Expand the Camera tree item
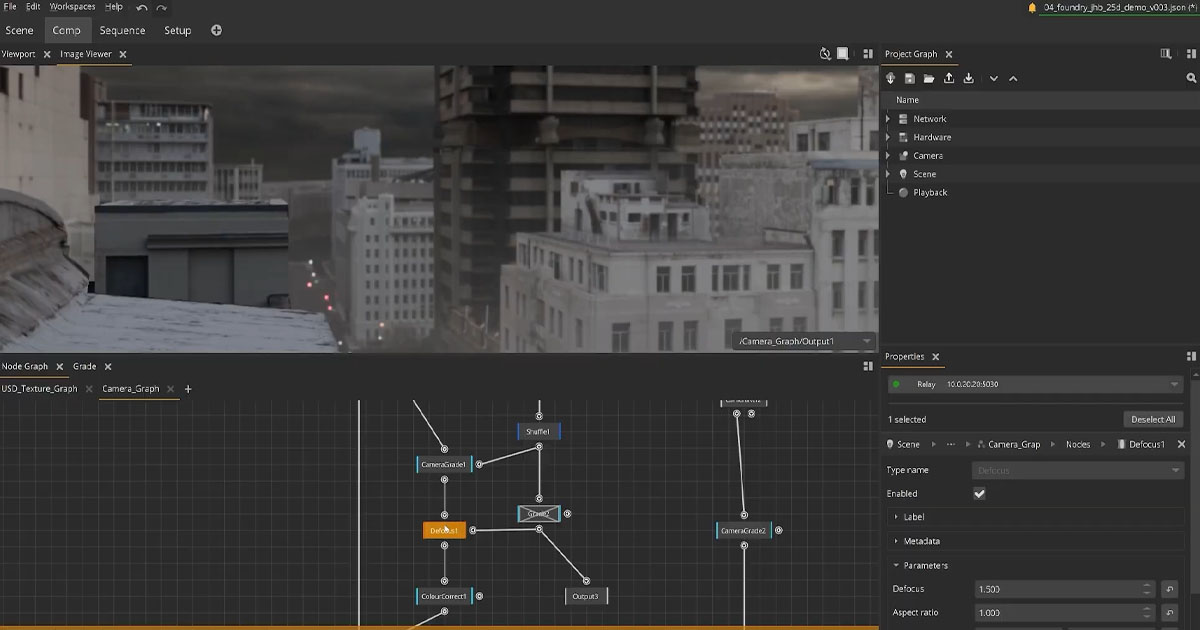The height and width of the screenshot is (630, 1200). [888, 156]
